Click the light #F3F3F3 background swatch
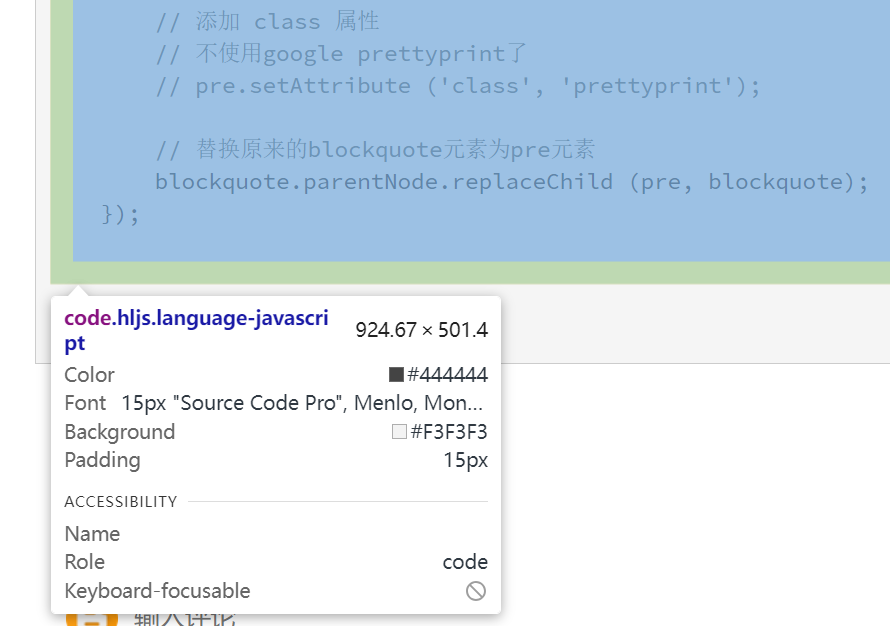The width and height of the screenshot is (890, 626). (399, 432)
